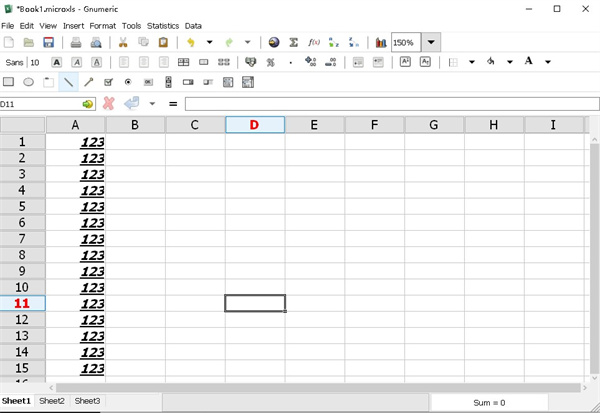600x413 pixels.
Task: Select the line drawing tool
Action: pos(68,82)
